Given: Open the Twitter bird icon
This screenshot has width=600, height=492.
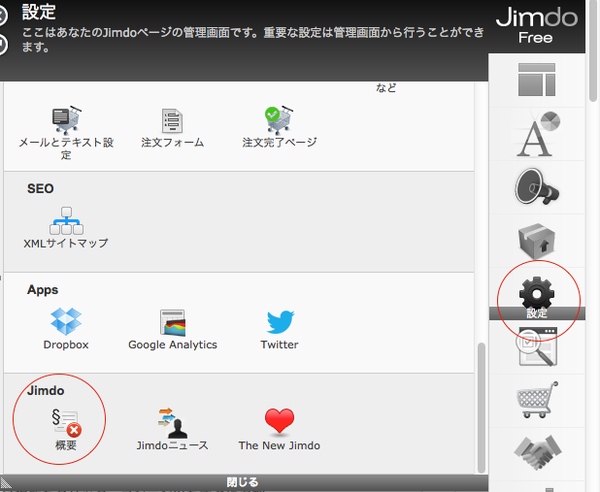Looking at the screenshot, I should (280, 322).
